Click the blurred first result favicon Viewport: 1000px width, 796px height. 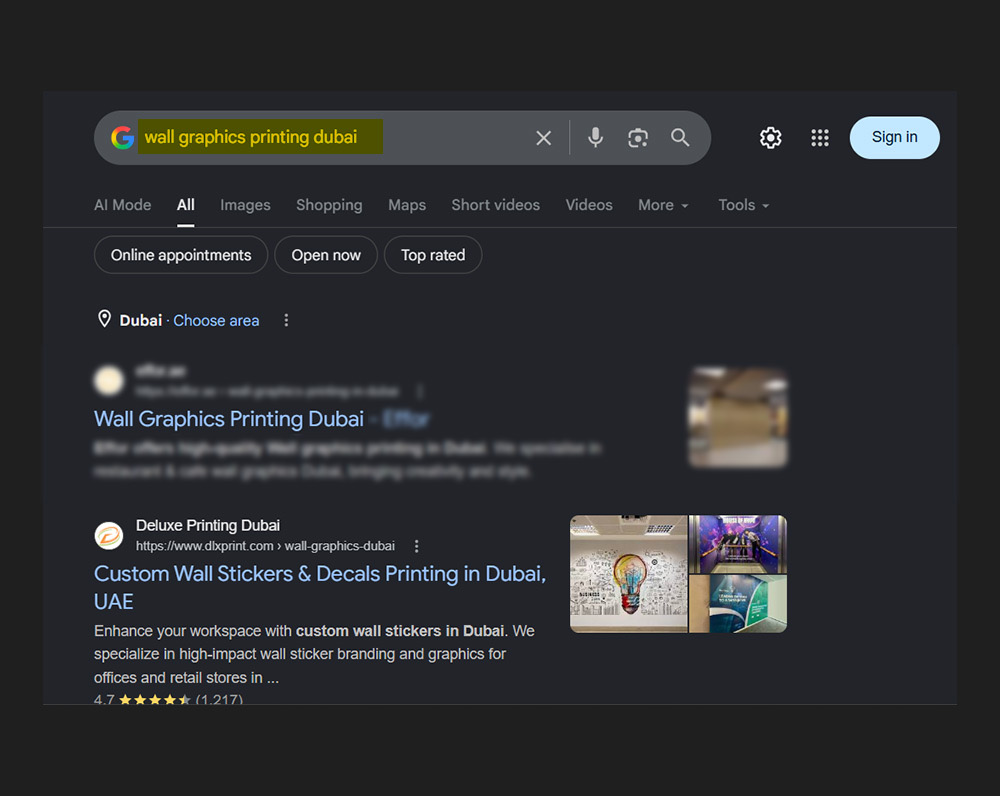pos(109,380)
